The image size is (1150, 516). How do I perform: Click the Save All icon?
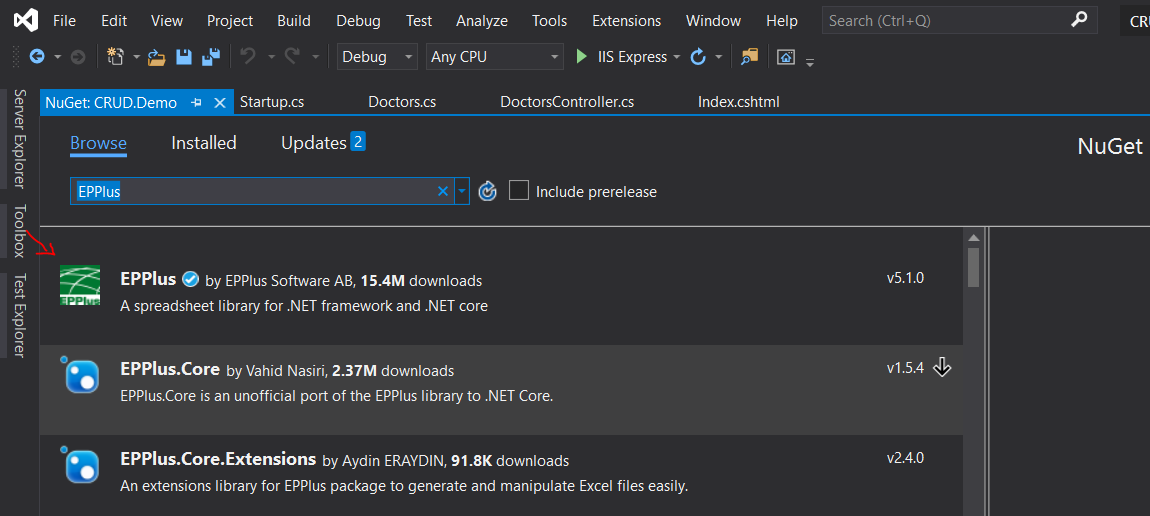point(211,56)
